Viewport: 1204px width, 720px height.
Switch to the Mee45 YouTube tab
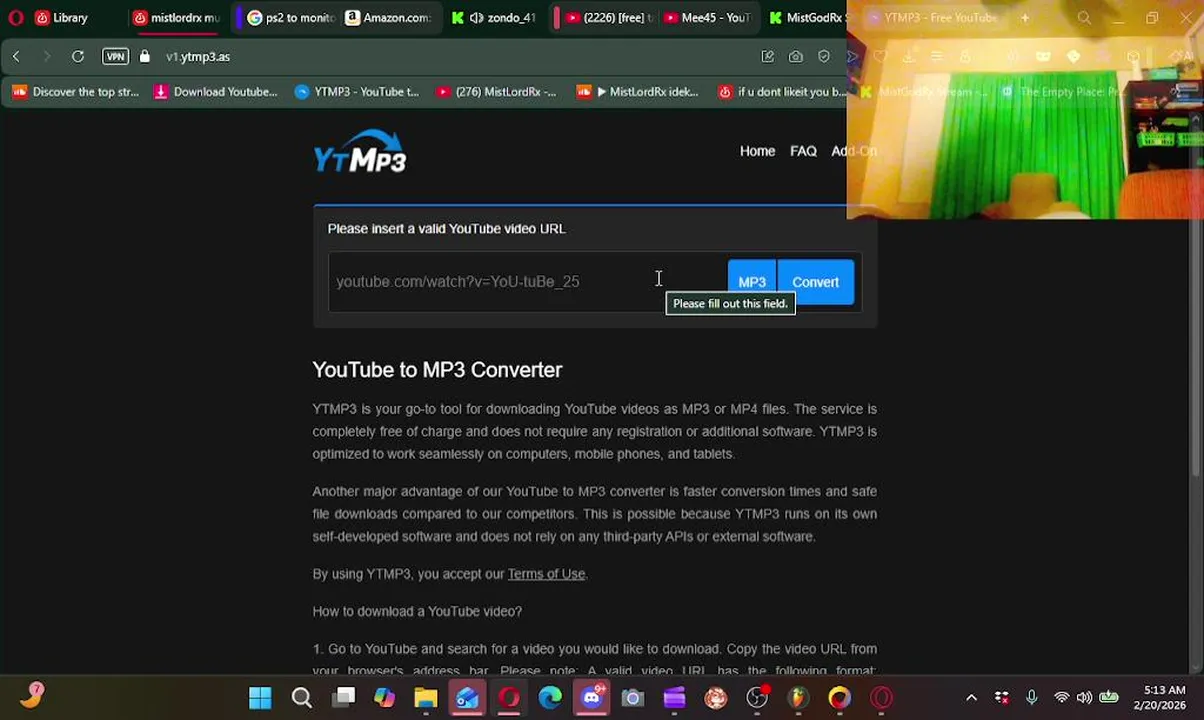(x=707, y=17)
